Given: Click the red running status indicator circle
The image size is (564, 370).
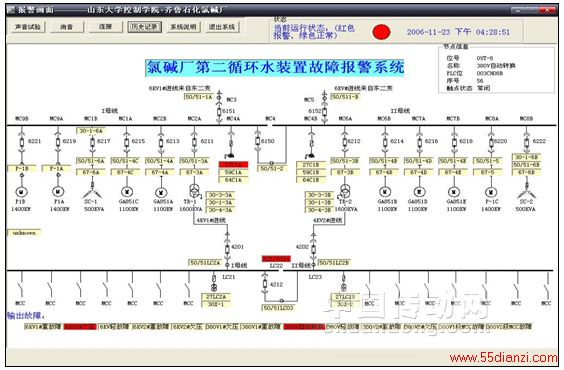Looking at the screenshot, I should click(x=381, y=32).
